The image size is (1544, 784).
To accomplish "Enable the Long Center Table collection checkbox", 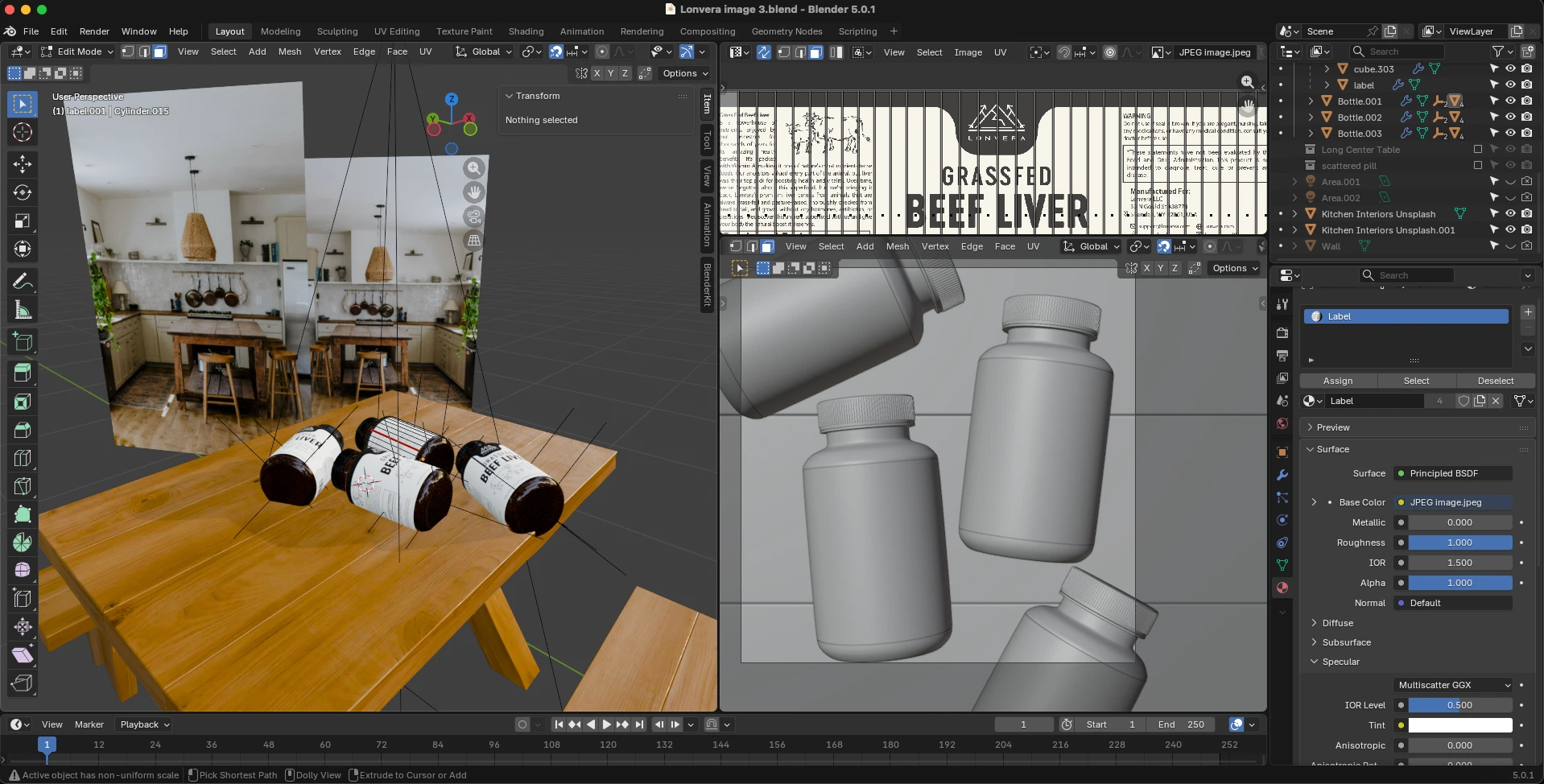I will tap(1477, 150).
